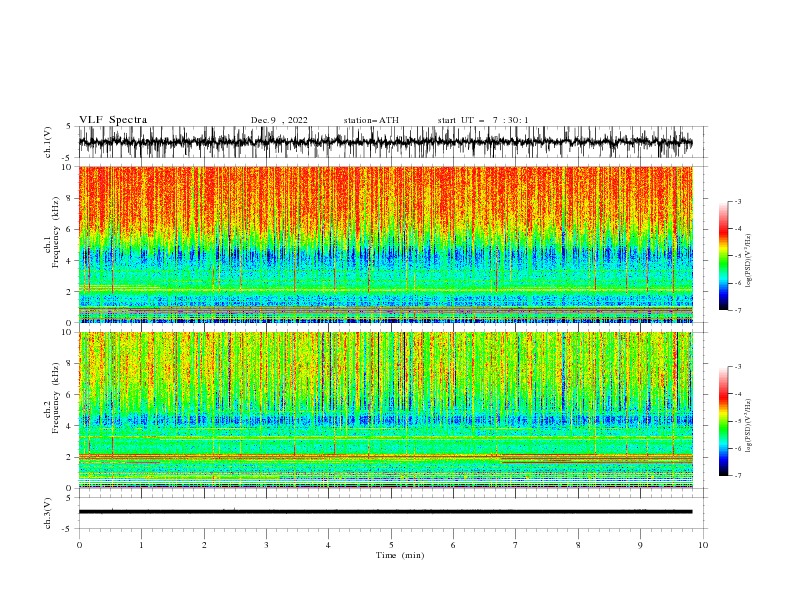The height and width of the screenshot is (612, 792).
Task: Click the ch.3 flat black waveform trace
Action: (x=385, y=512)
